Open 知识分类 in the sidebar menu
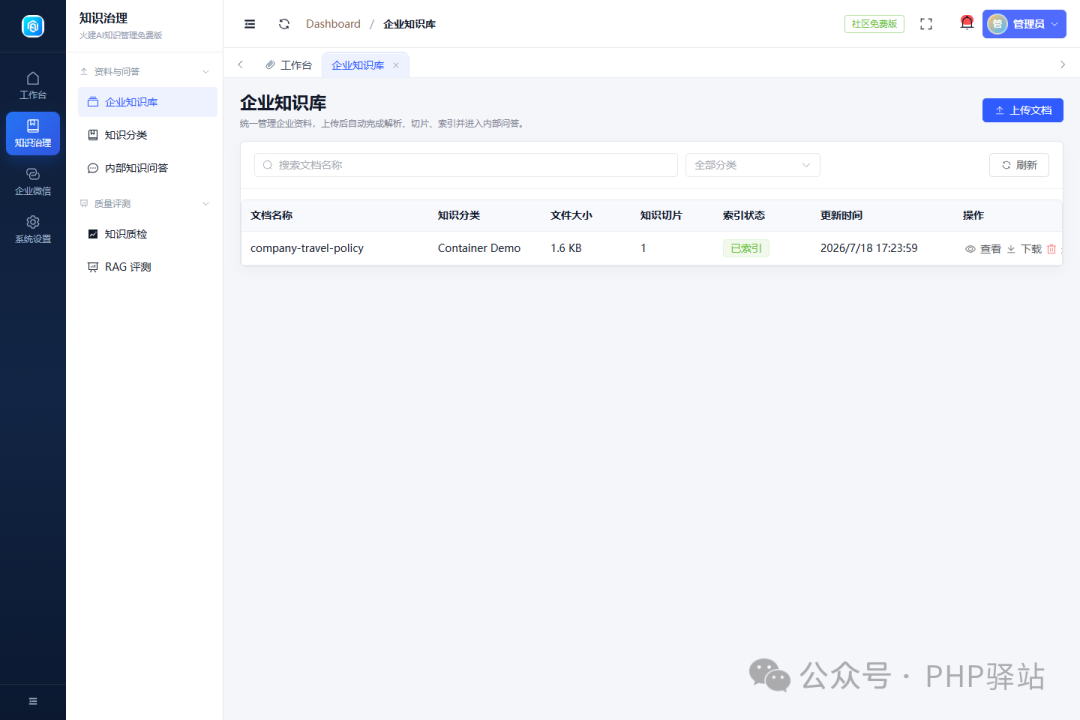Viewport: 1080px width, 720px height. click(x=147, y=135)
